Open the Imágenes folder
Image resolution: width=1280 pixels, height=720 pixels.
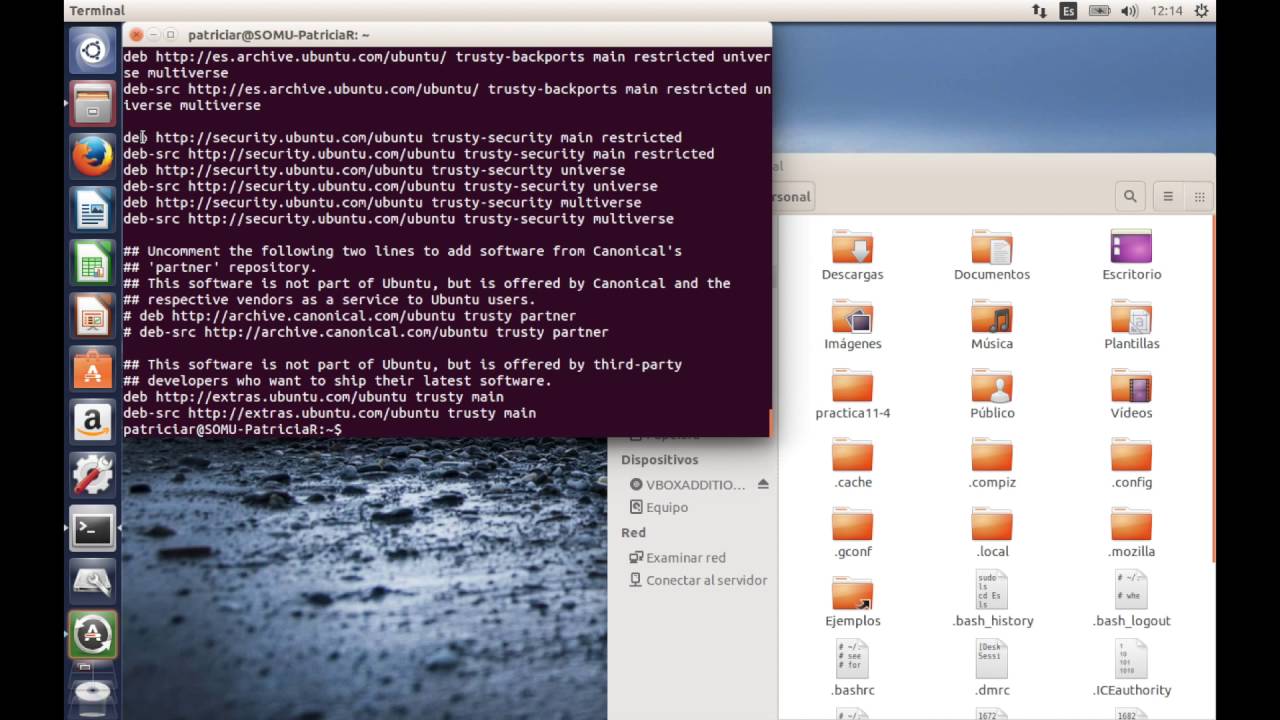(x=852, y=325)
